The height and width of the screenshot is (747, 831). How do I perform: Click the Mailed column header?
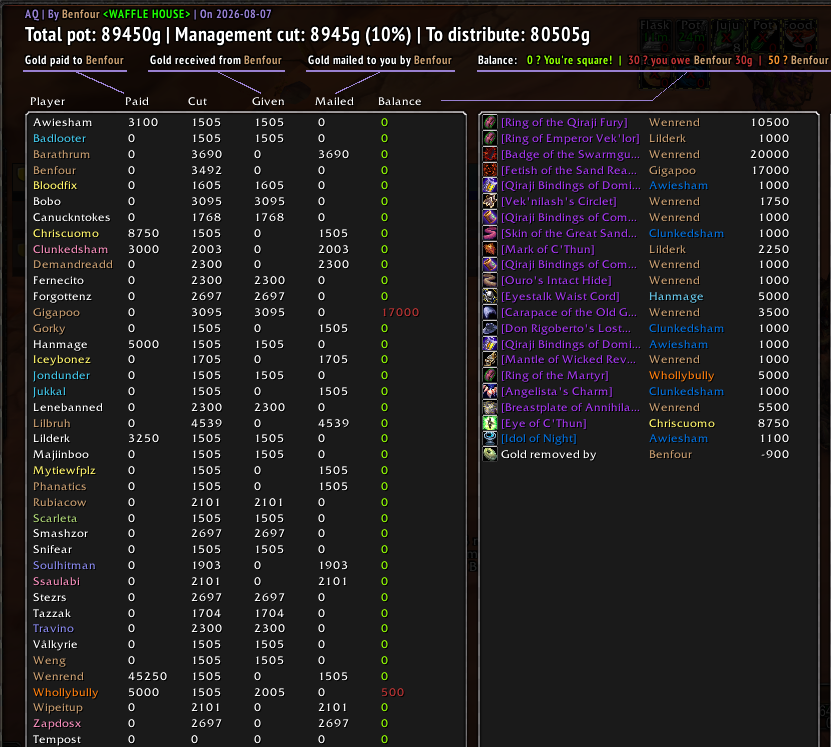pos(334,101)
